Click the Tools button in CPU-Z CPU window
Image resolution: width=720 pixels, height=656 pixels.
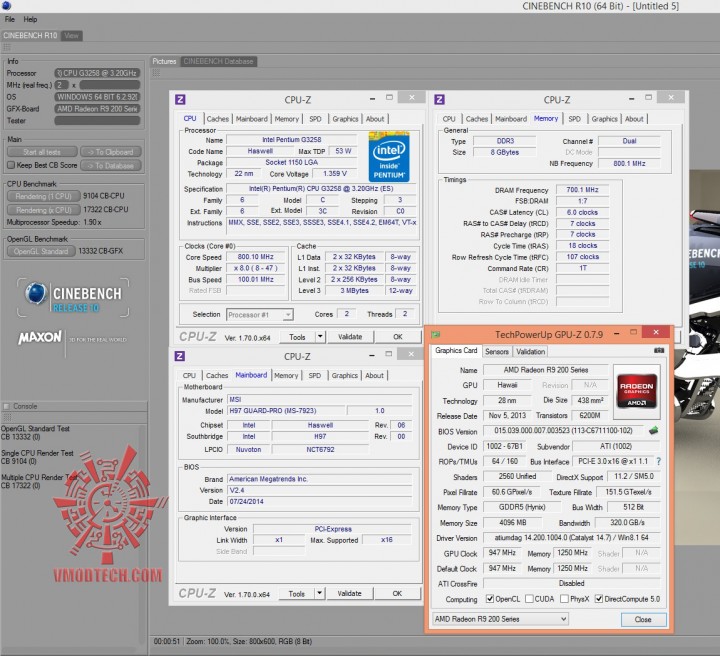(297, 336)
